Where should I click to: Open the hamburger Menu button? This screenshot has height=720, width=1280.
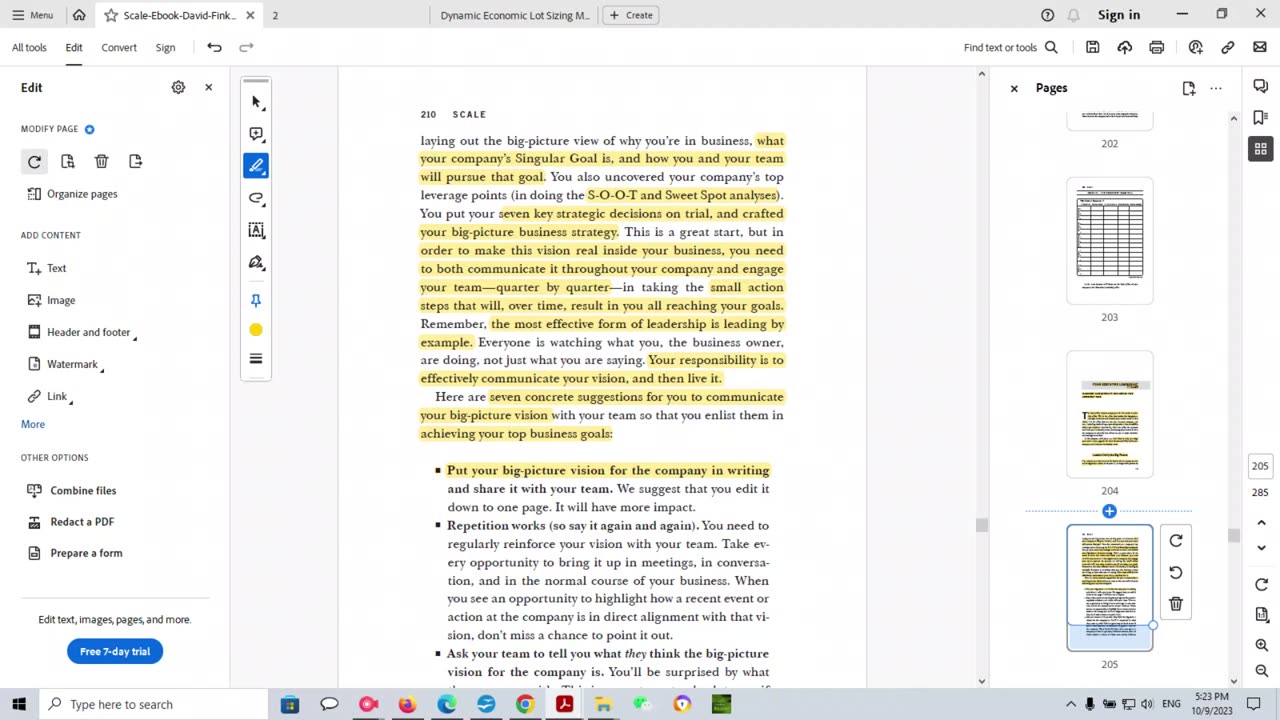tap(32, 15)
